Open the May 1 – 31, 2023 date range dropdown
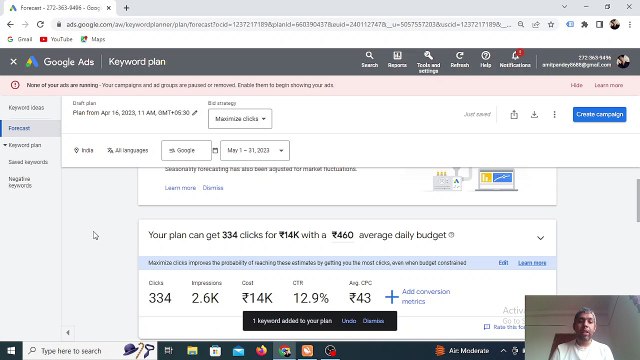640x360 pixels. click(255, 150)
